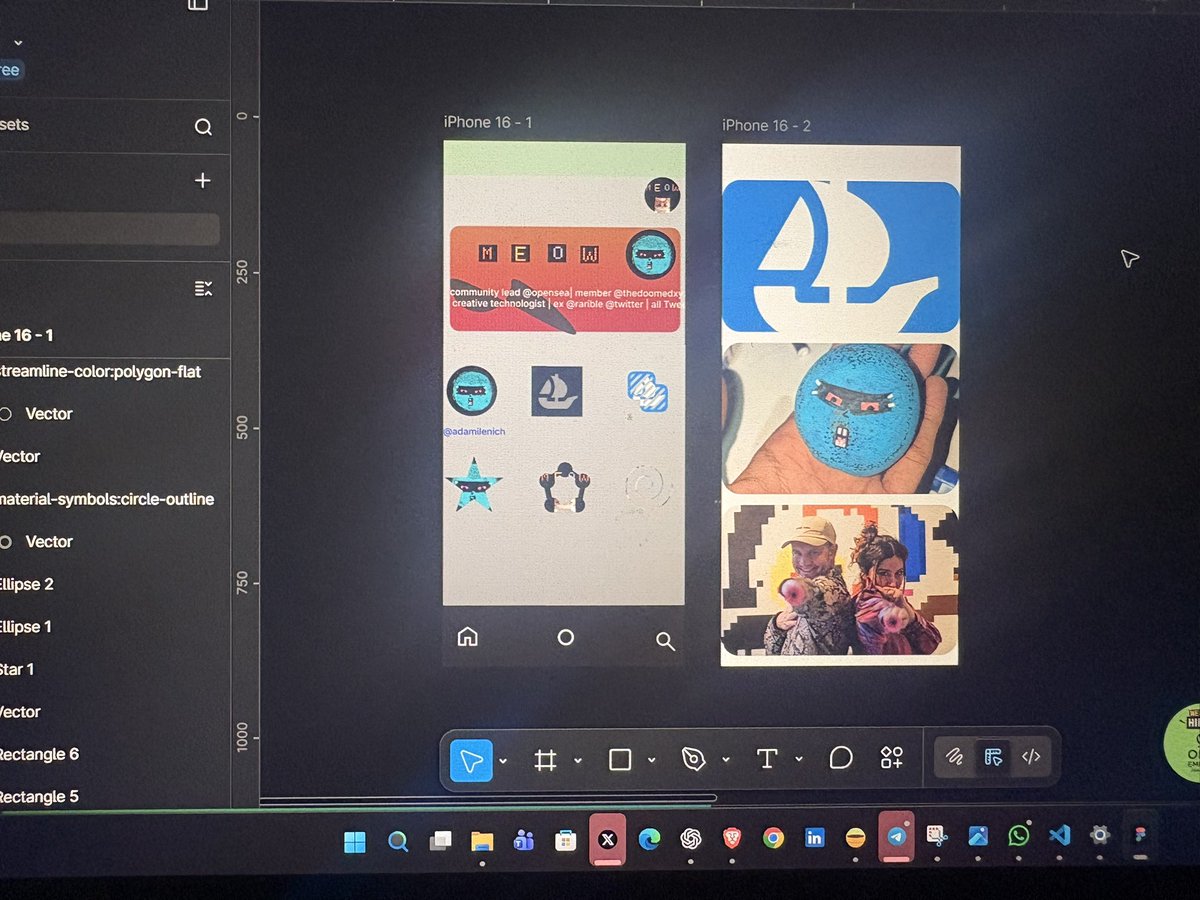1200x900 pixels.
Task: Select Vector layer under circle-outline
Action: (48, 542)
